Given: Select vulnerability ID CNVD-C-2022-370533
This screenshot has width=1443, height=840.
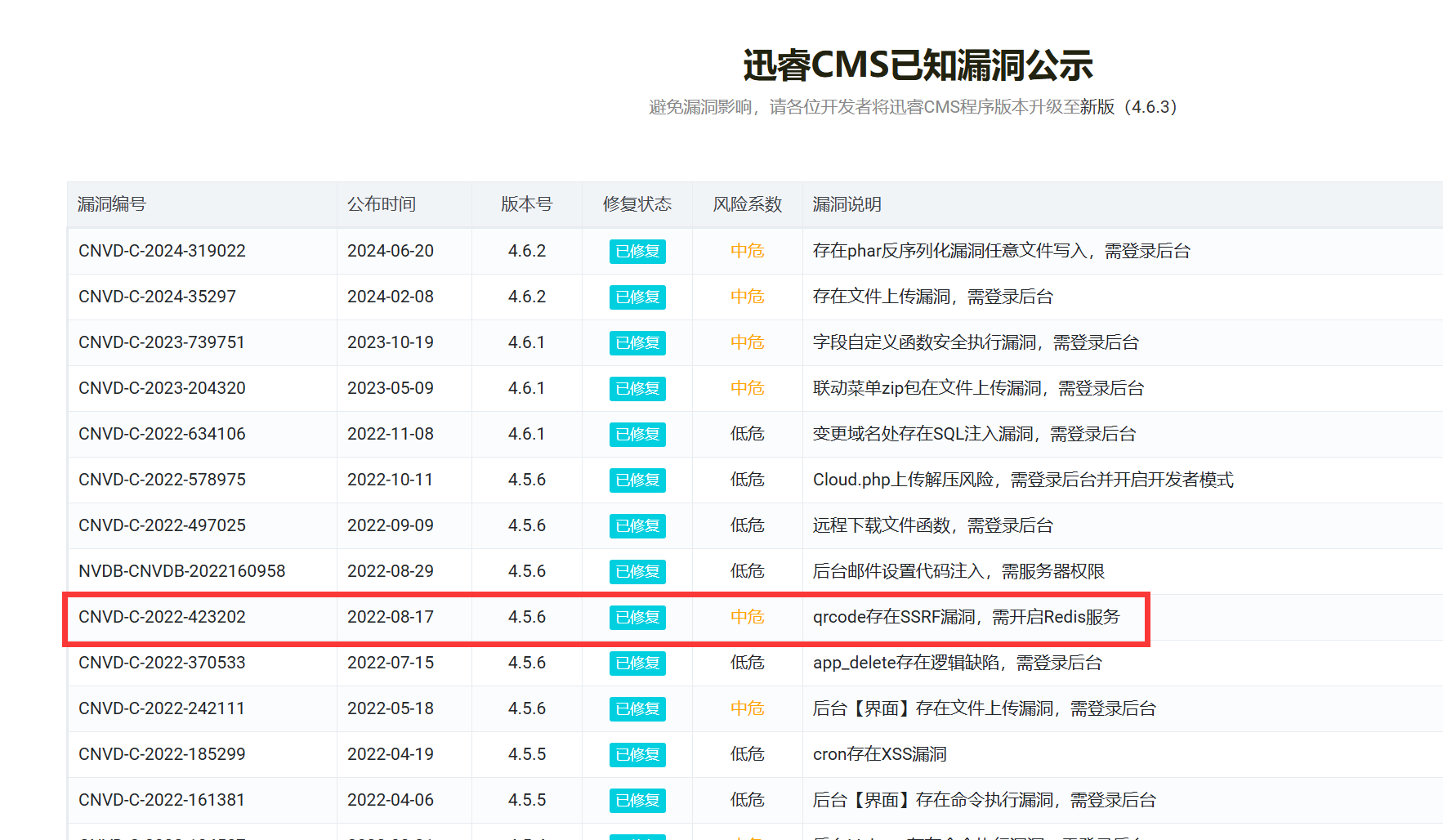Looking at the screenshot, I should tap(162, 663).
